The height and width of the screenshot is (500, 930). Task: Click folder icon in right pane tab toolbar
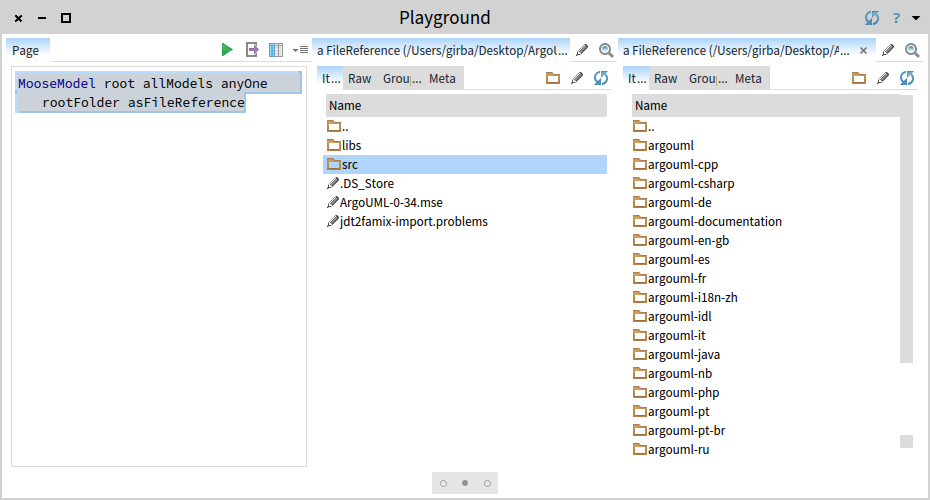(859, 78)
